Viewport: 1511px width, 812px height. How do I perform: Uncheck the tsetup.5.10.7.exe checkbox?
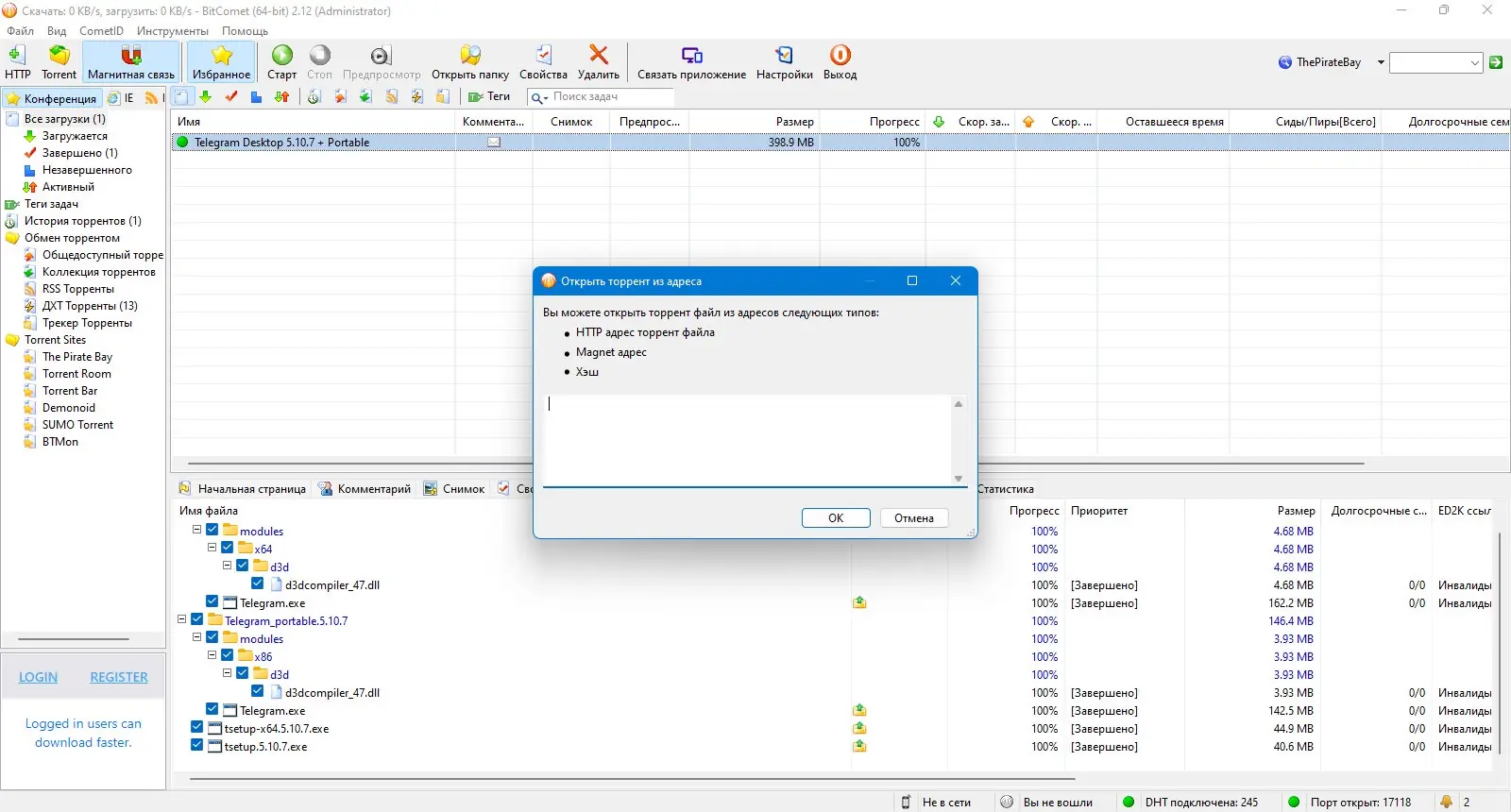coord(197,745)
